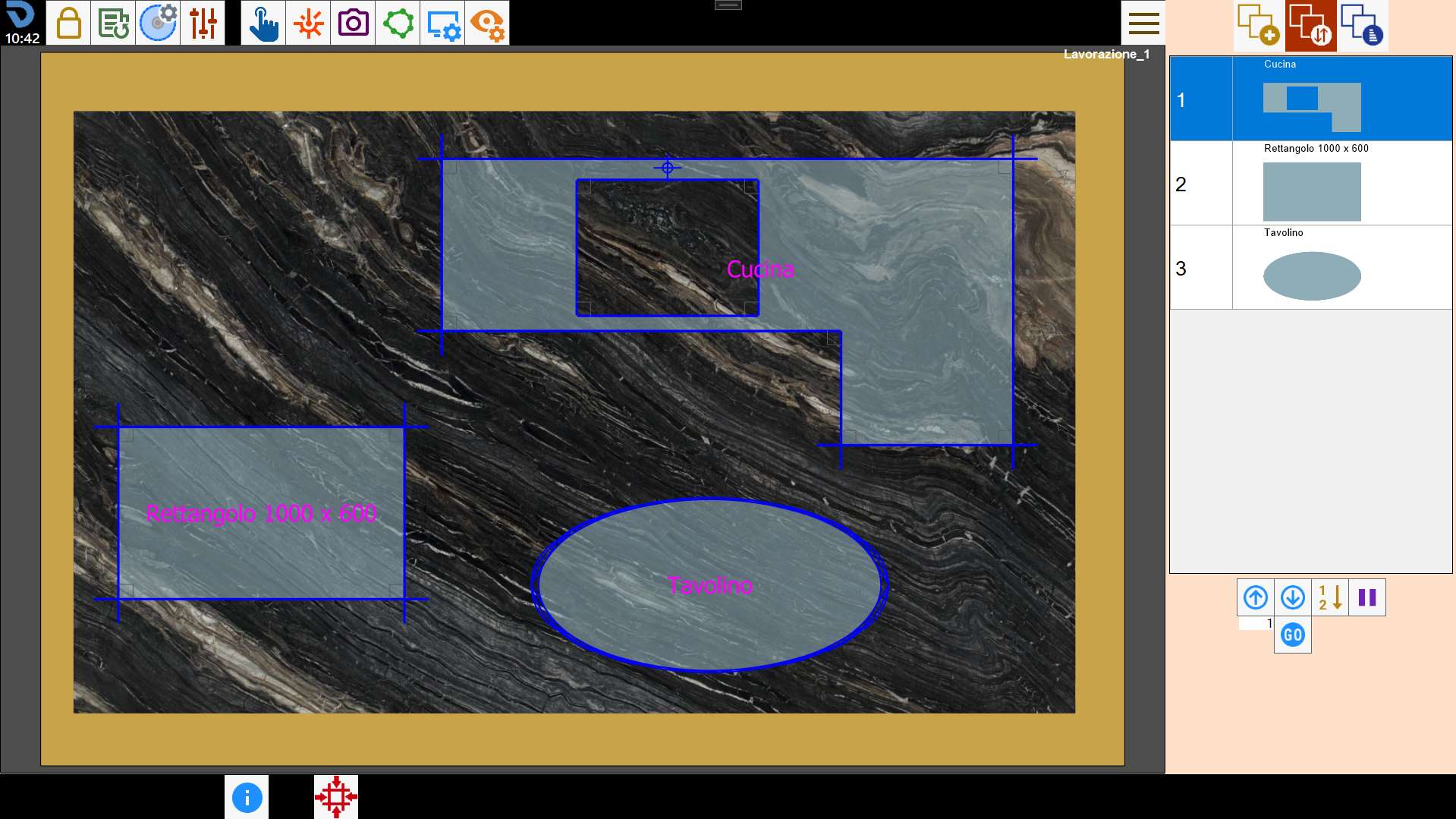Screen dimensions: 1456x819
Task: Click the blue GO button
Action: (x=1293, y=635)
